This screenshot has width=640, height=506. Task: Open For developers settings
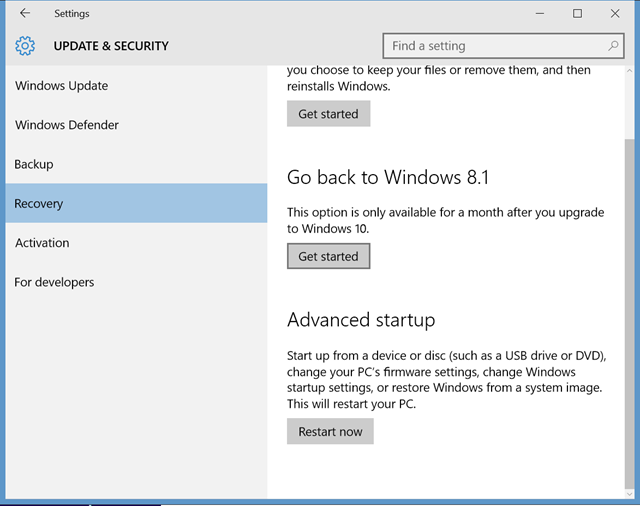pos(136,282)
